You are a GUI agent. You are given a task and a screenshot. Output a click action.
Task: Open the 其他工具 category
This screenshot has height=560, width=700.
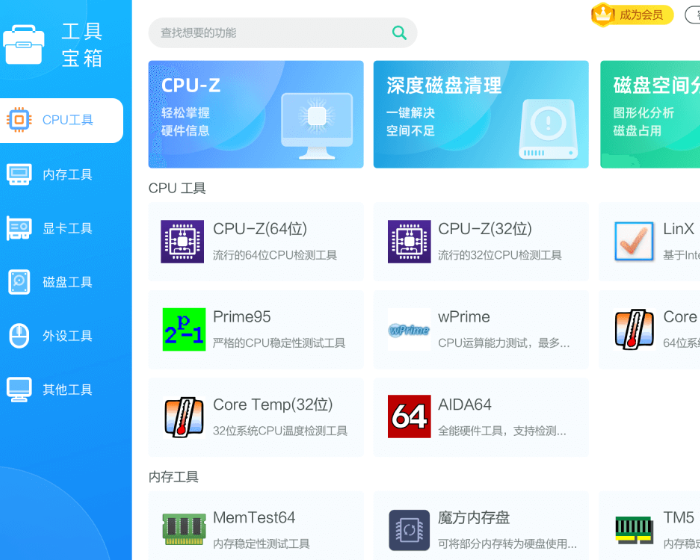(x=62, y=390)
